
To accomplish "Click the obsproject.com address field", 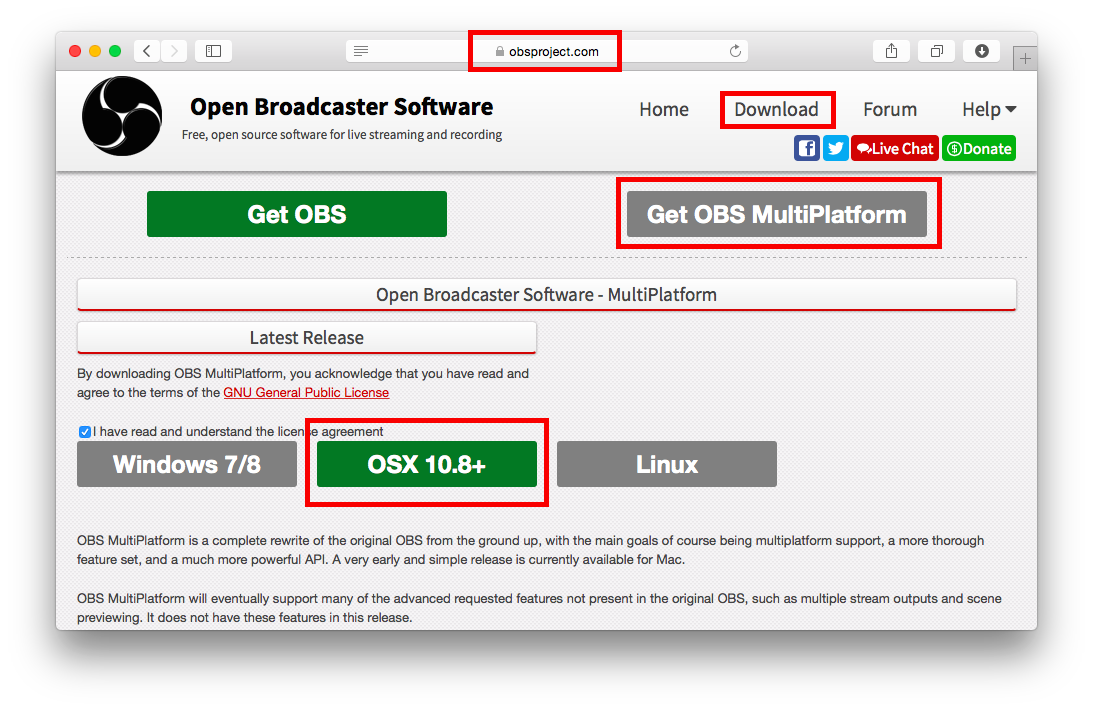I will click(x=546, y=51).
